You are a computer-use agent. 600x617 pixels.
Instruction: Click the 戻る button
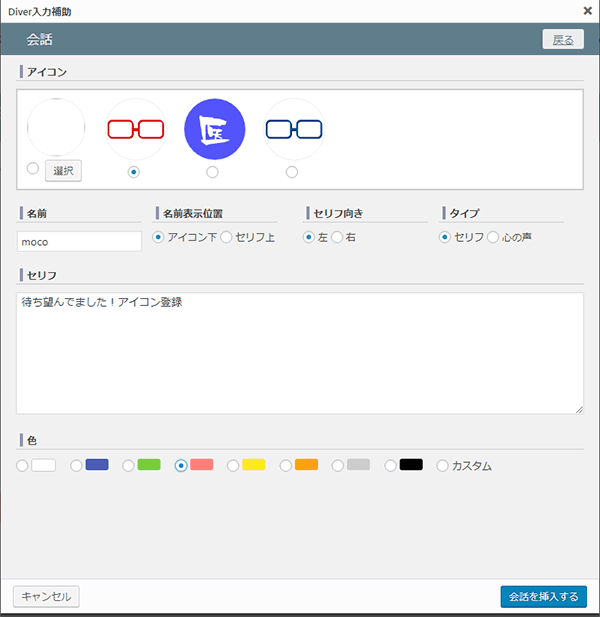point(562,40)
